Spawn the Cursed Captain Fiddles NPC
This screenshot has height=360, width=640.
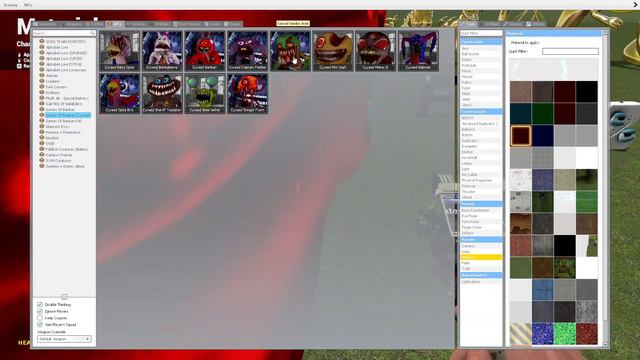(x=247, y=51)
